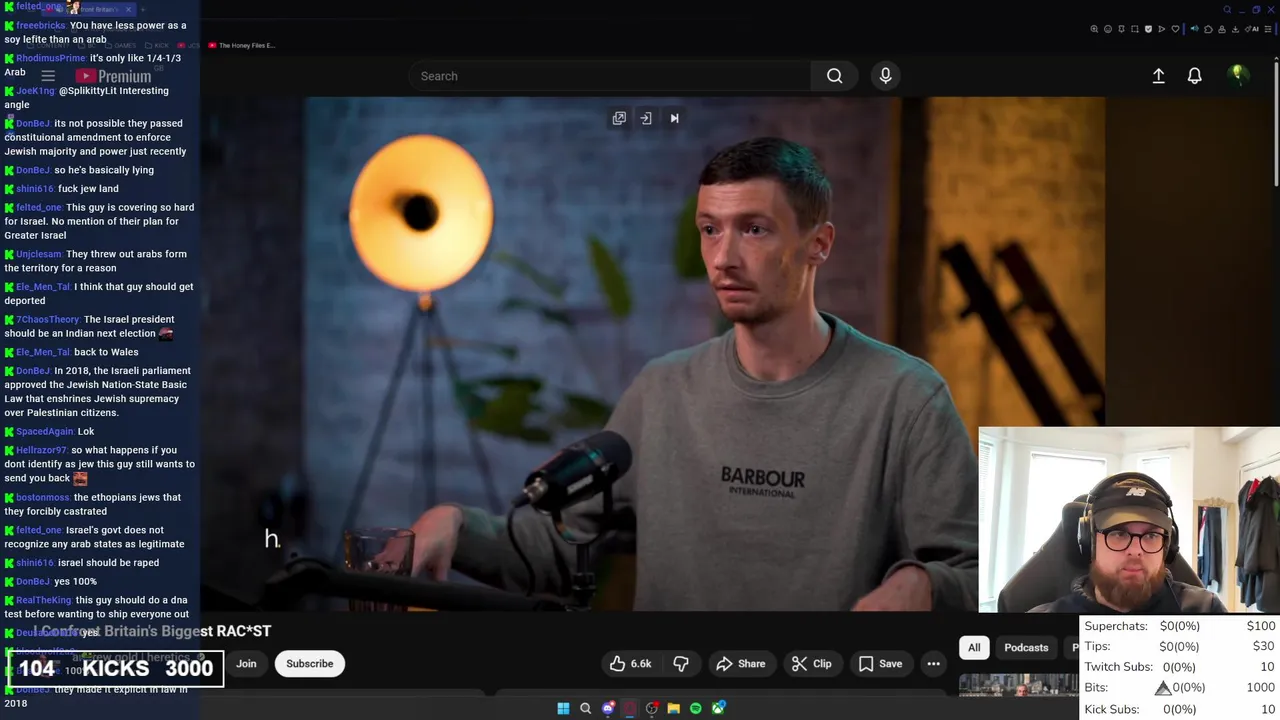Open Windows taskbar search
The image size is (1280, 720).
coord(586,708)
